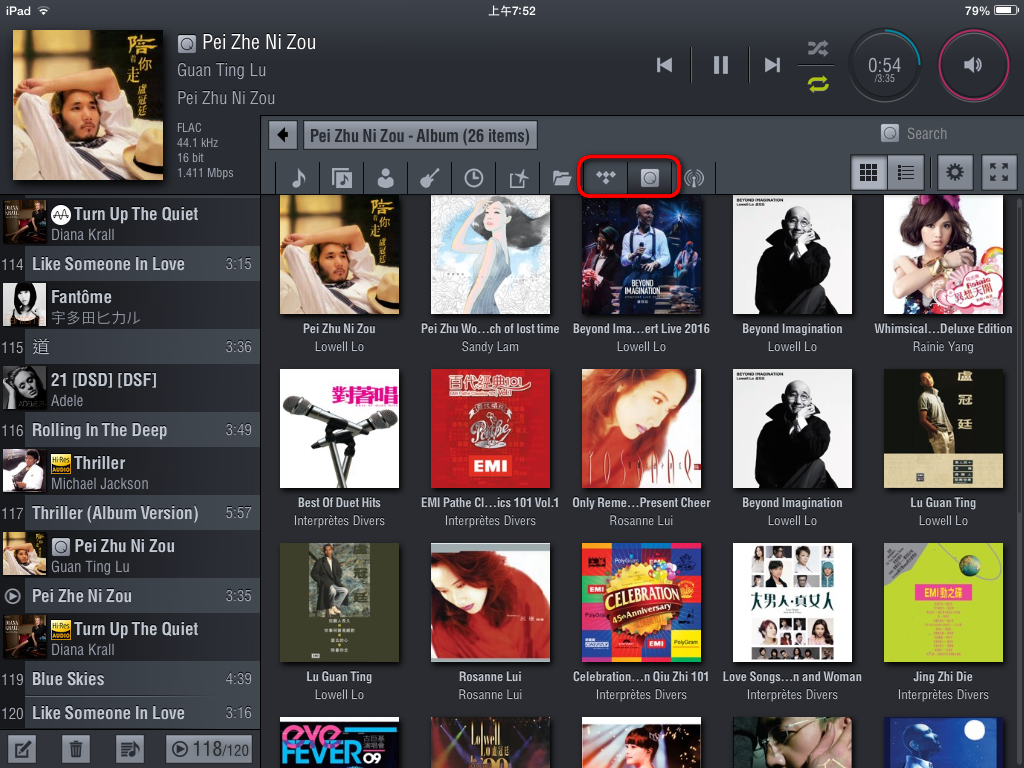1024x768 pixels.
Task: Open the folder browse icon
Action: point(562,178)
